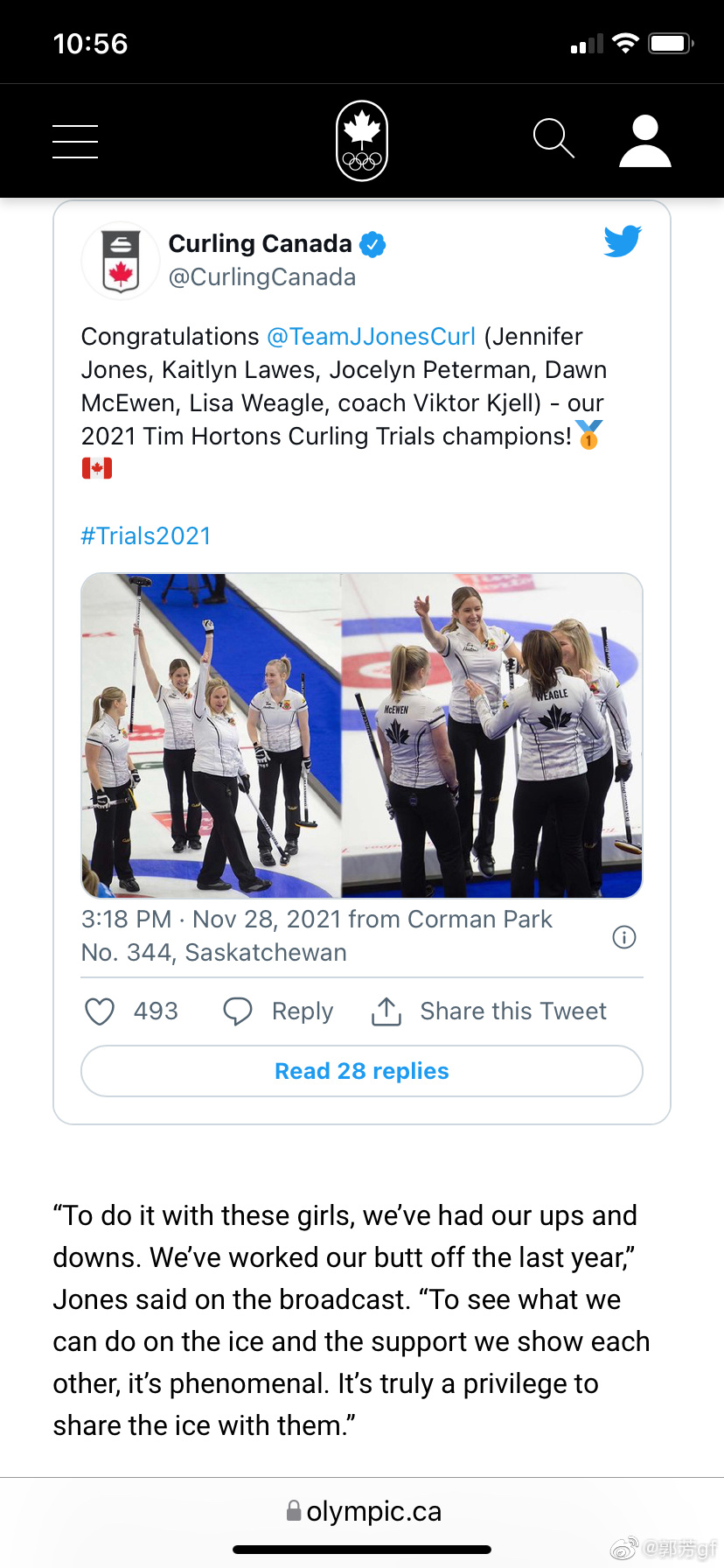Open the search magnifier icon

pos(553,138)
